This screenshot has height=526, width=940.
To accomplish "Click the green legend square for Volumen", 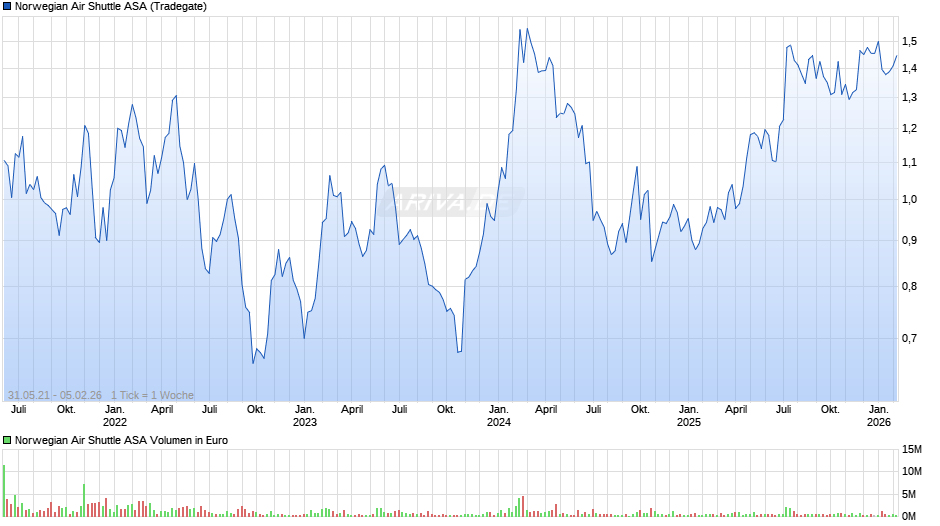I will coord(7,440).
